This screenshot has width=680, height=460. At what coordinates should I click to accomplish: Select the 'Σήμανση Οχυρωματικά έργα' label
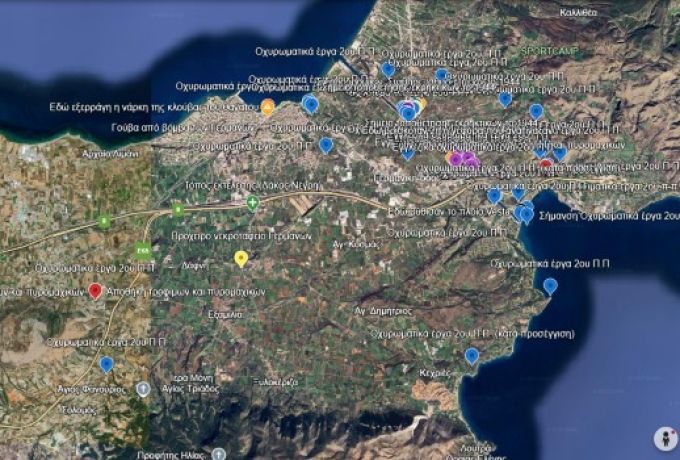coord(609,216)
